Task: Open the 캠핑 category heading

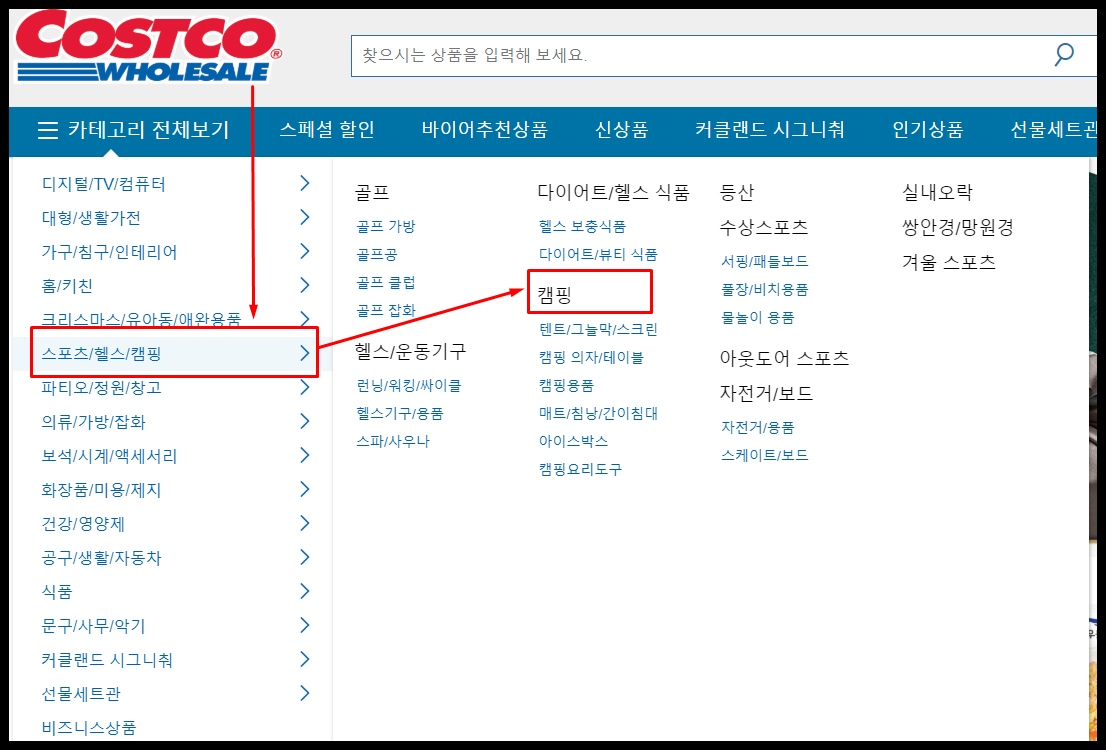Action: 554,294
